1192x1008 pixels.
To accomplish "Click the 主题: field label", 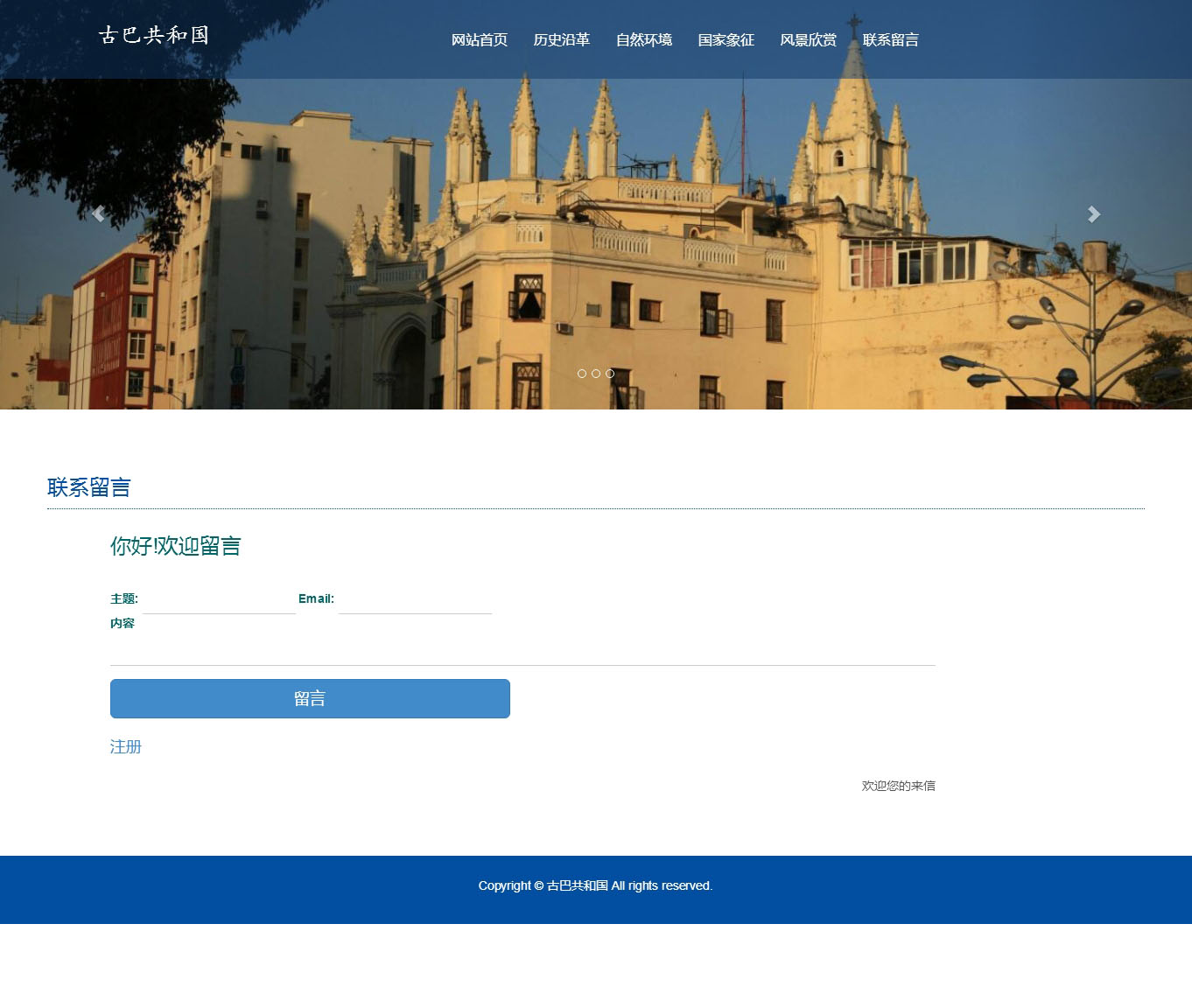I will coord(124,598).
